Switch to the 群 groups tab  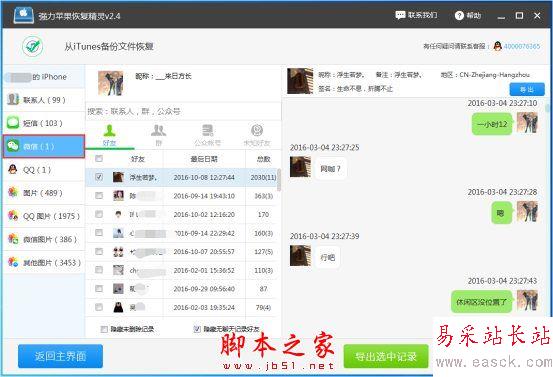click(158, 135)
